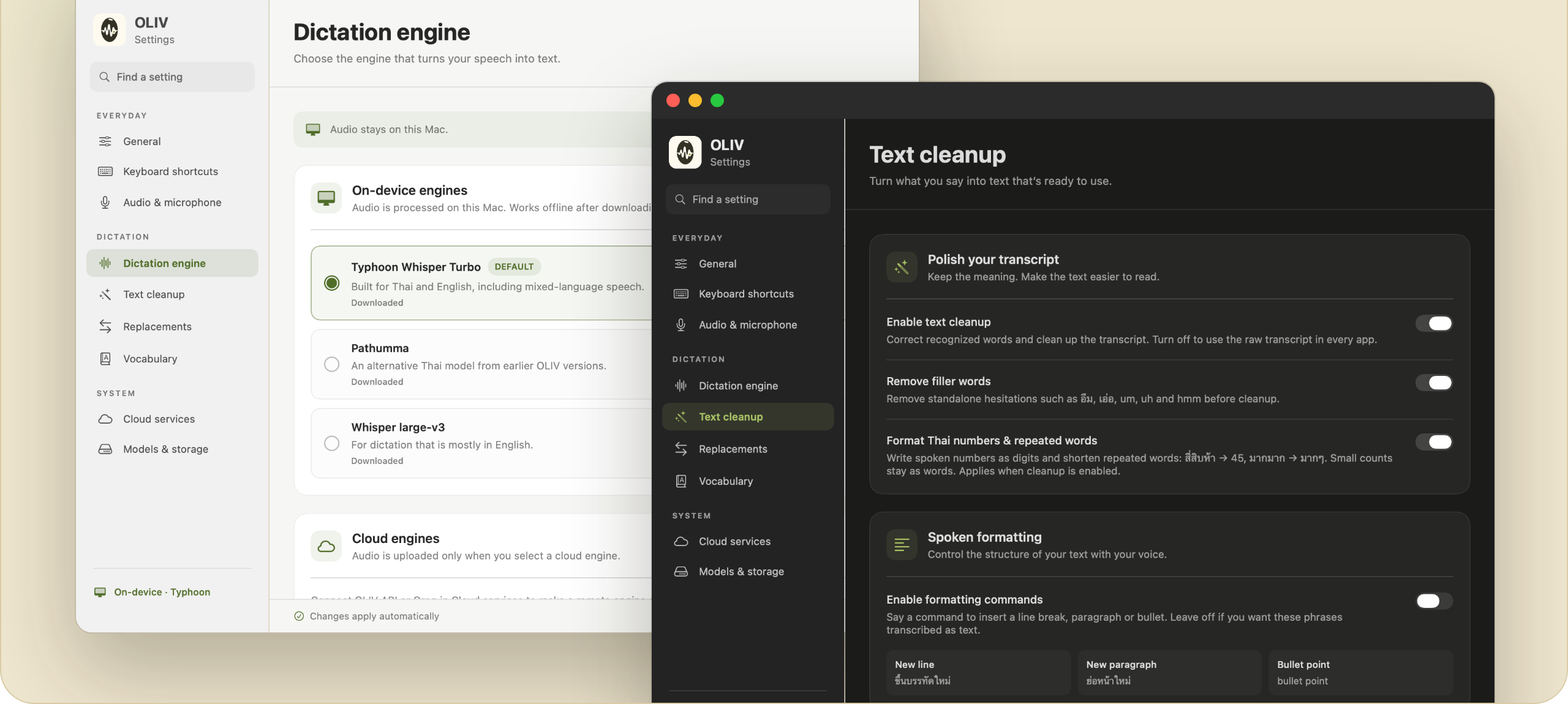Click the General sliders icon in the light window sidebar

(105, 141)
